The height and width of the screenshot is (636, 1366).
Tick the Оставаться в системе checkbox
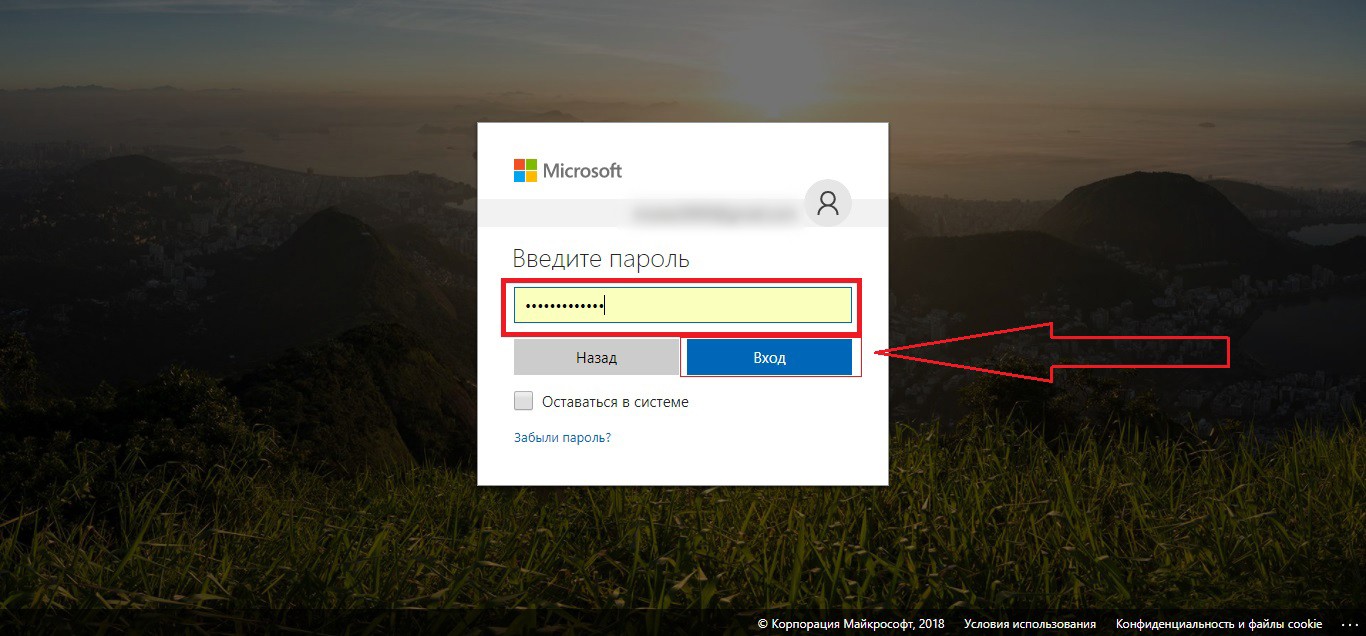523,401
